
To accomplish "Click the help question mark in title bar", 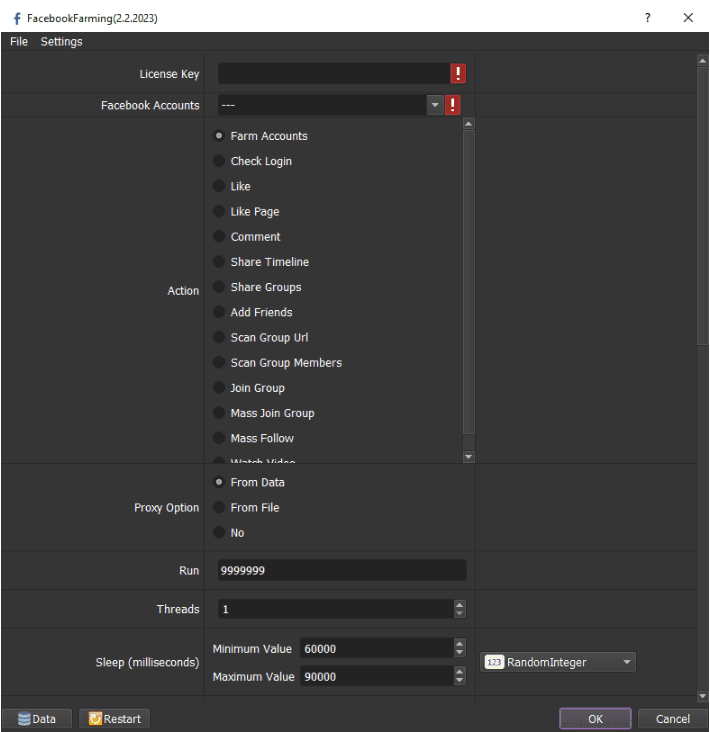I will pos(648,18).
